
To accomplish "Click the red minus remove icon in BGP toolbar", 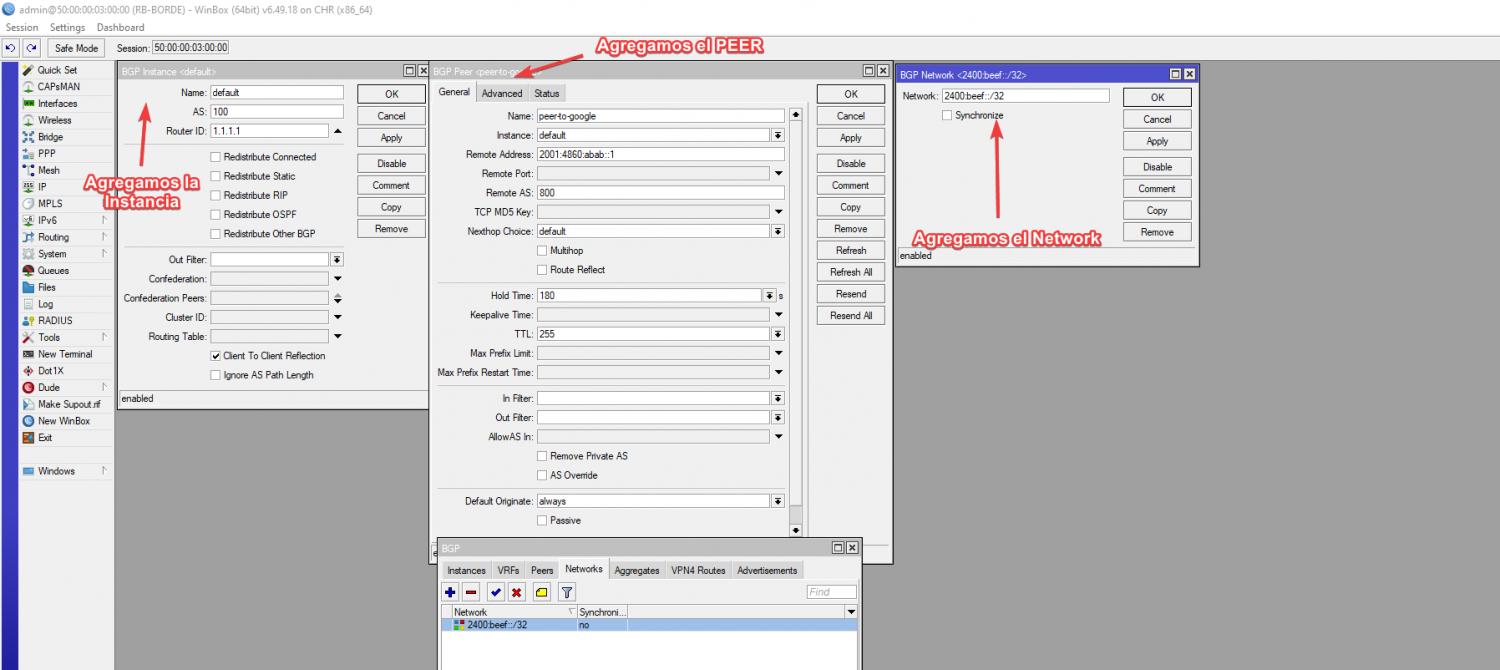I will point(471,592).
